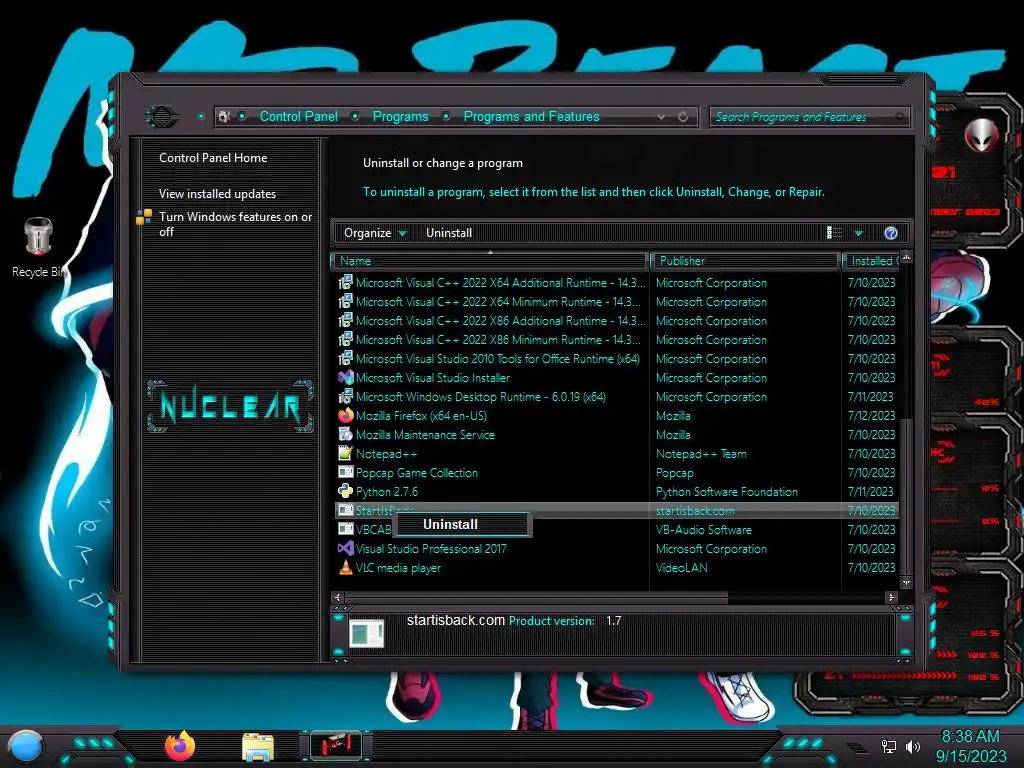This screenshot has width=1024, height=768.
Task: Click the Search Programs and Features field
Action: pyautogui.click(x=808, y=117)
